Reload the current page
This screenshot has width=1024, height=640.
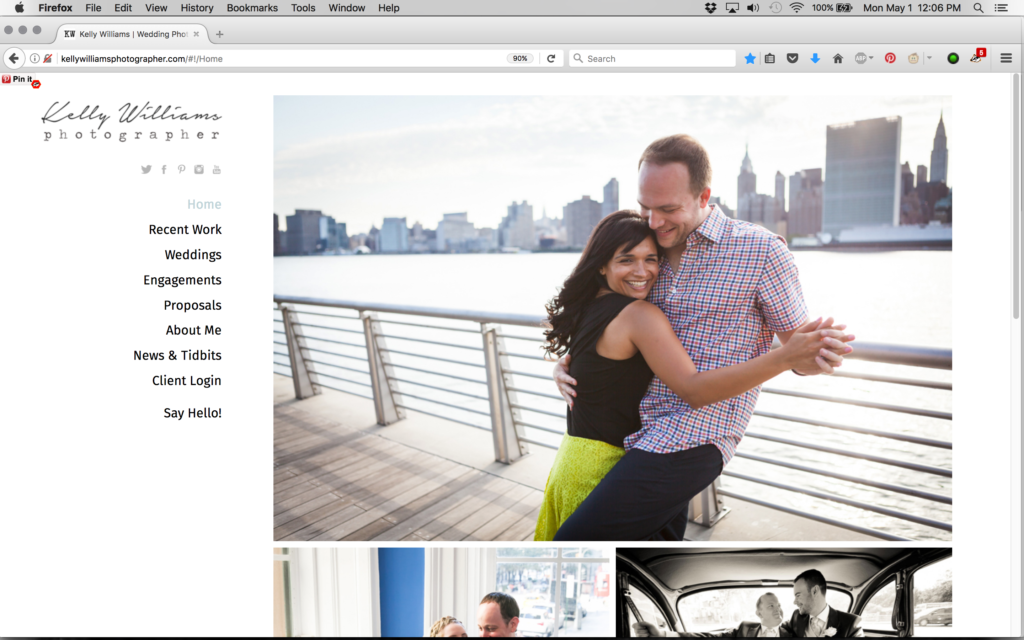[x=550, y=59]
